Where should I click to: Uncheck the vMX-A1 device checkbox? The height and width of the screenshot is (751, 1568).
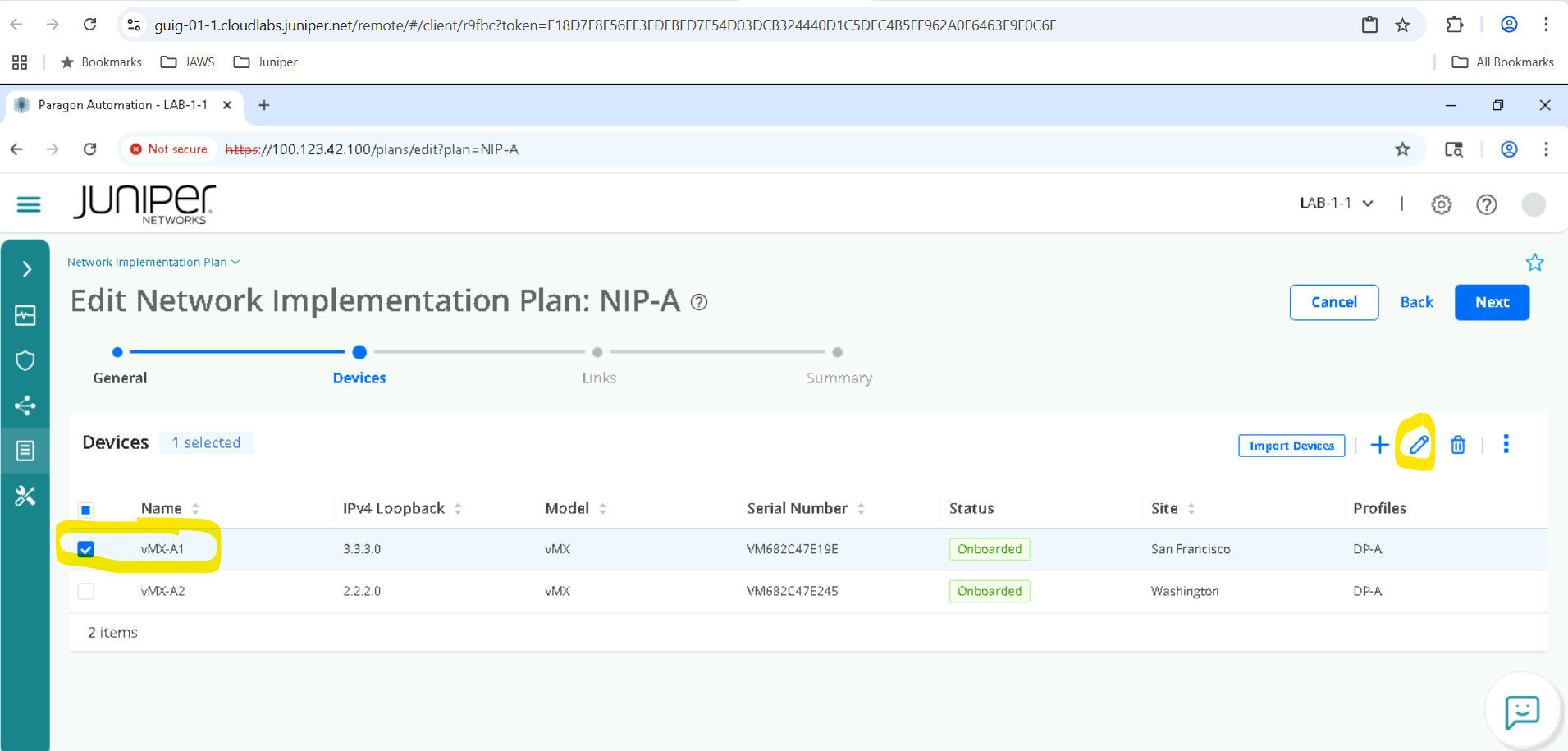coord(86,549)
